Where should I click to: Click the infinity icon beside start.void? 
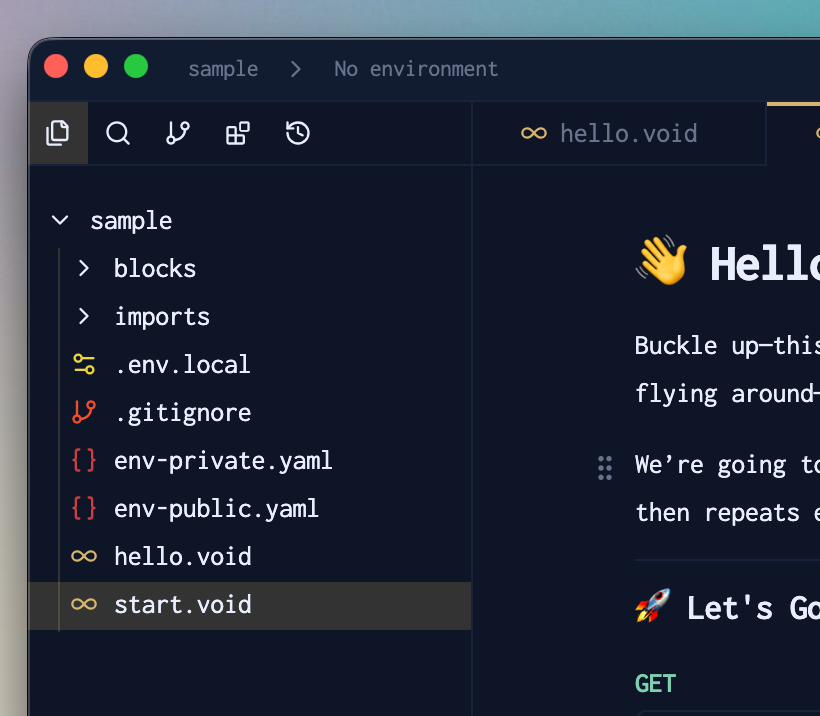[84, 605]
